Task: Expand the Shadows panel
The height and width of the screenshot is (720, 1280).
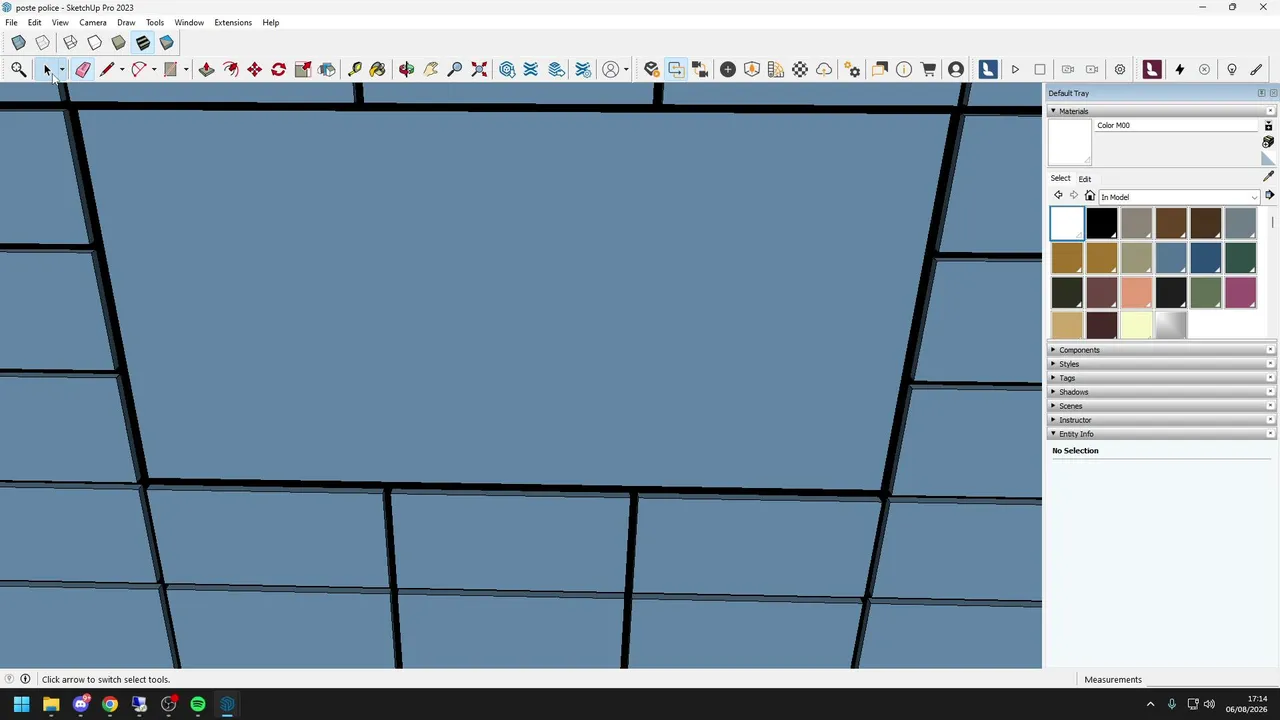Action: 1161,392
